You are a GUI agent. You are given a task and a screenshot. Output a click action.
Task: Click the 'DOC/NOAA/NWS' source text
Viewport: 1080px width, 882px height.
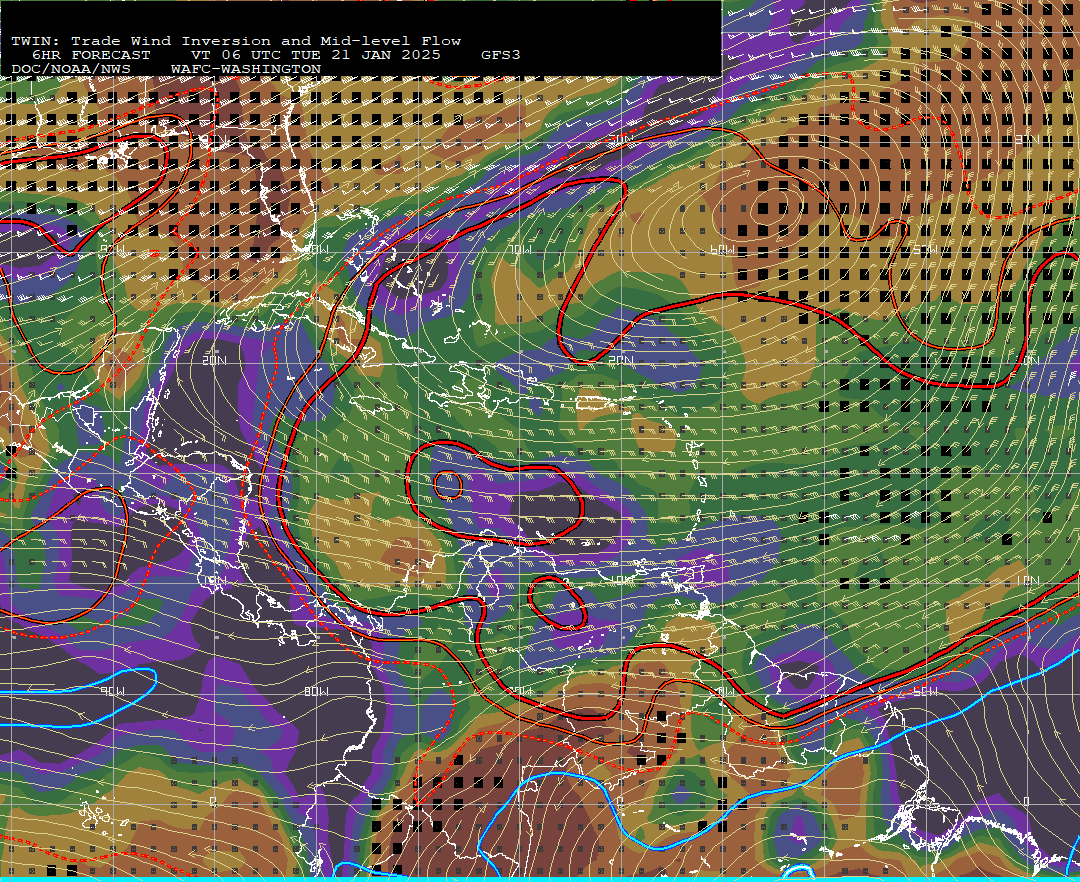[x=71, y=69]
